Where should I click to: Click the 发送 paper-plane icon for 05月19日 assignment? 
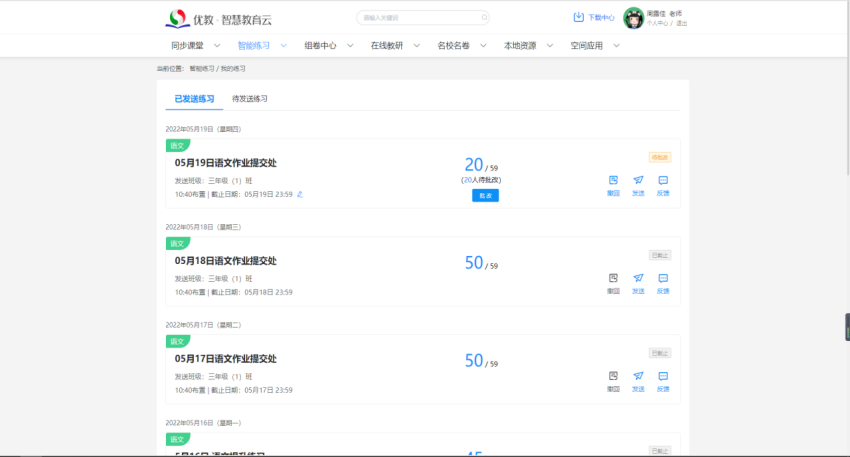[x=638, y=181]
